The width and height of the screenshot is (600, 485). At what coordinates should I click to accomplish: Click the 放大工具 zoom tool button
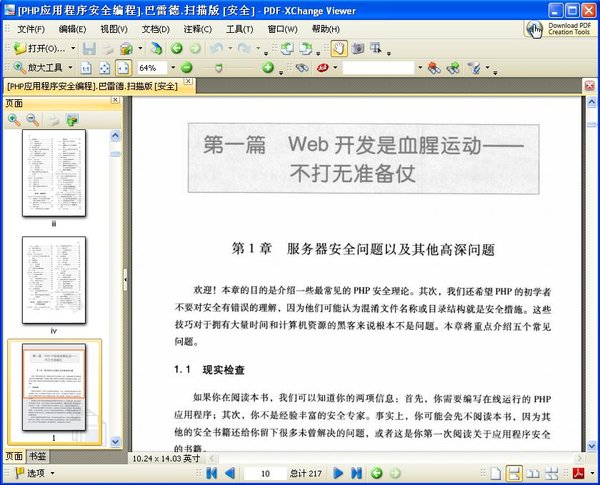pos(38,68)
